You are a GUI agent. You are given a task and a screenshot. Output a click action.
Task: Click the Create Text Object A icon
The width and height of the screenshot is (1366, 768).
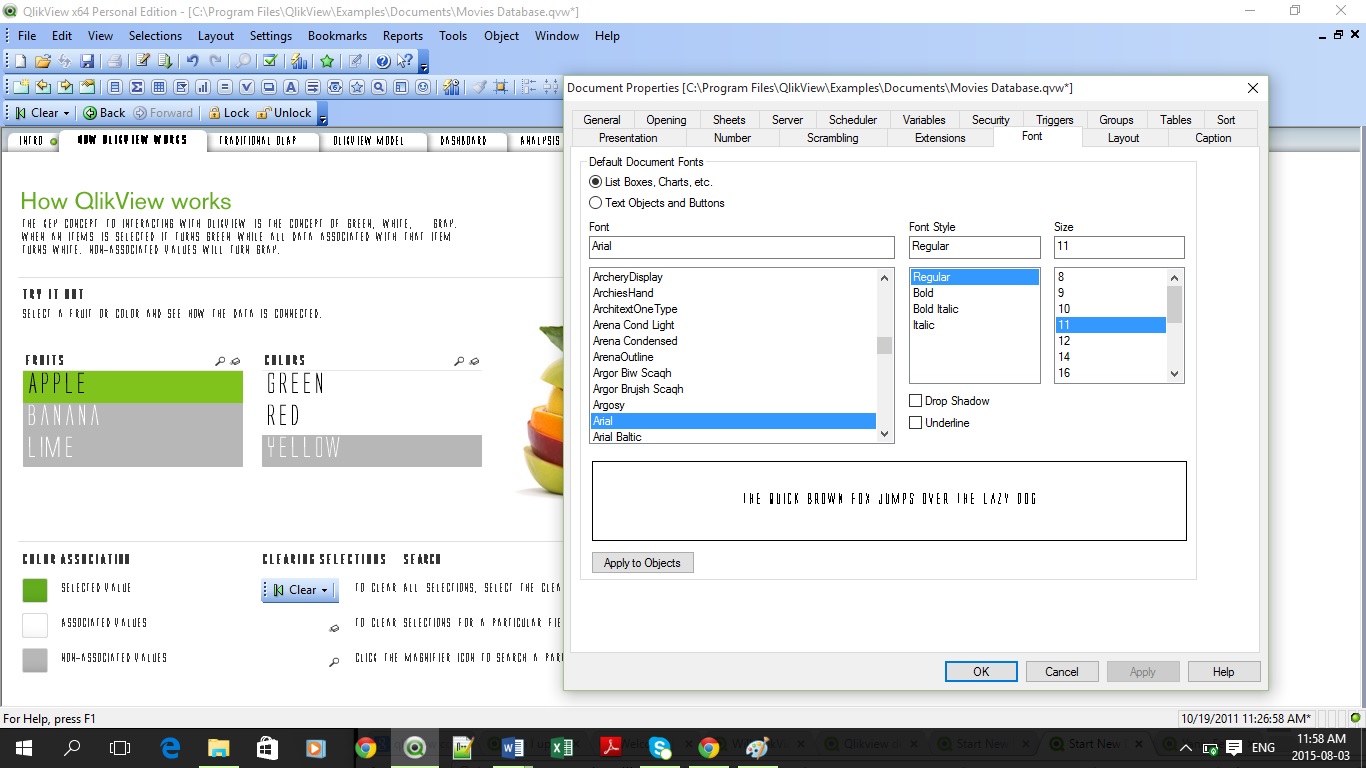coord(290,87)
